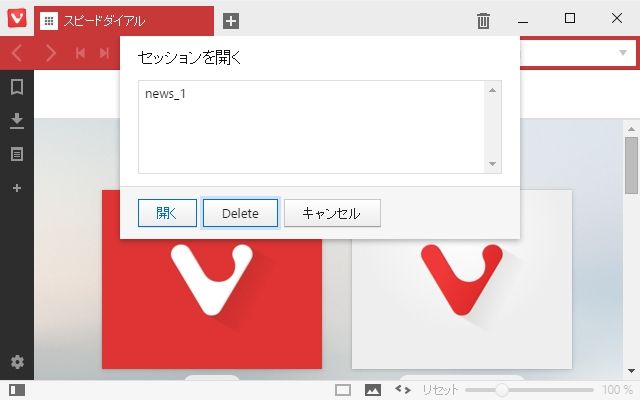
Task: Open page actions code icon
Action: pyautogui.click(x=403, y=389)
